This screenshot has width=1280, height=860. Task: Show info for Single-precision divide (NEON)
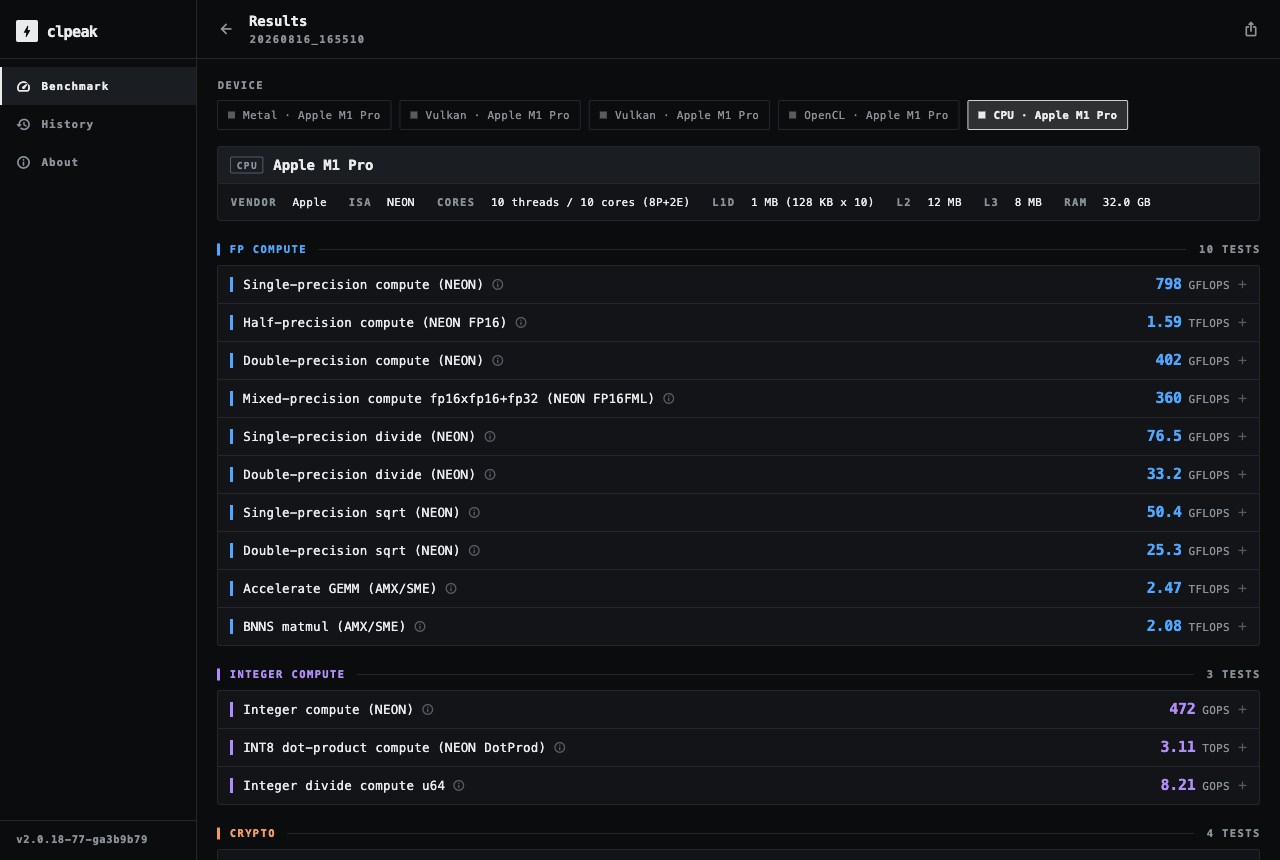click(490, 437)
